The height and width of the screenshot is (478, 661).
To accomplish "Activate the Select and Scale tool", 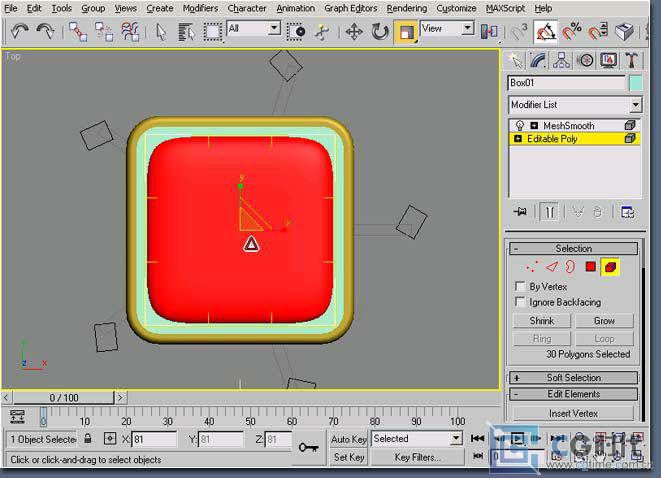I will click(406, 32).
